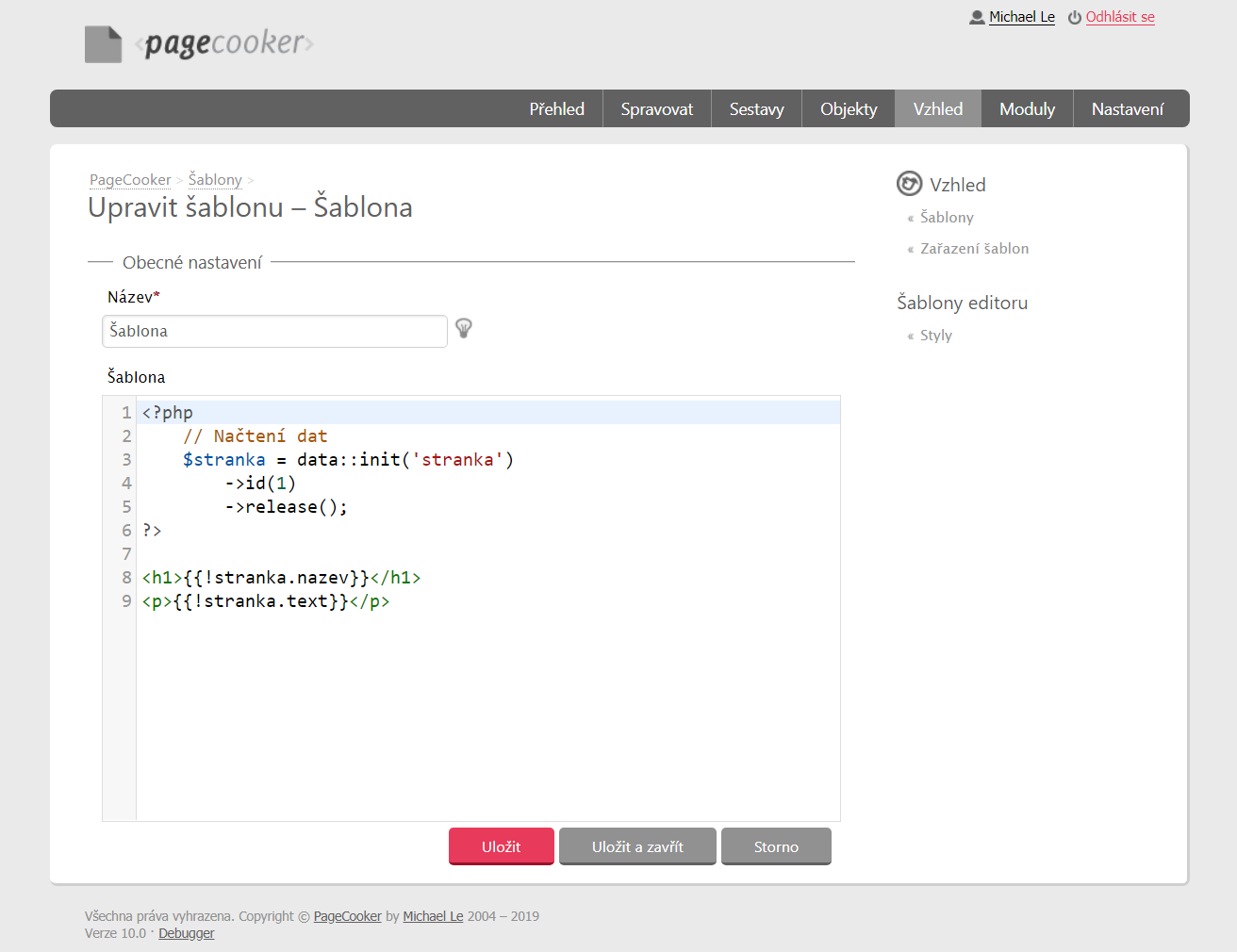This screenshot has width=1237, height=952.
Task: Click the <h1>{{!stranka.nazev}}</h1> line
Action: point(281,578)
